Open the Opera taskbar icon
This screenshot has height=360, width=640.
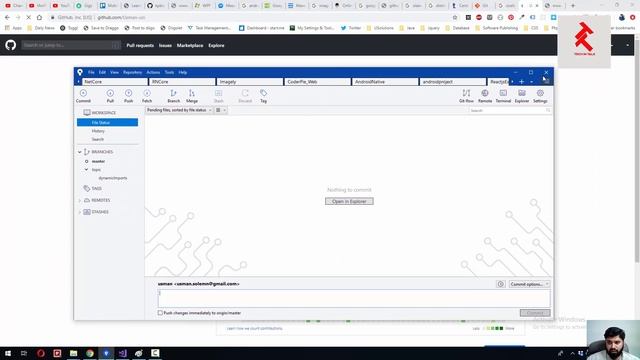pos(40,353)
